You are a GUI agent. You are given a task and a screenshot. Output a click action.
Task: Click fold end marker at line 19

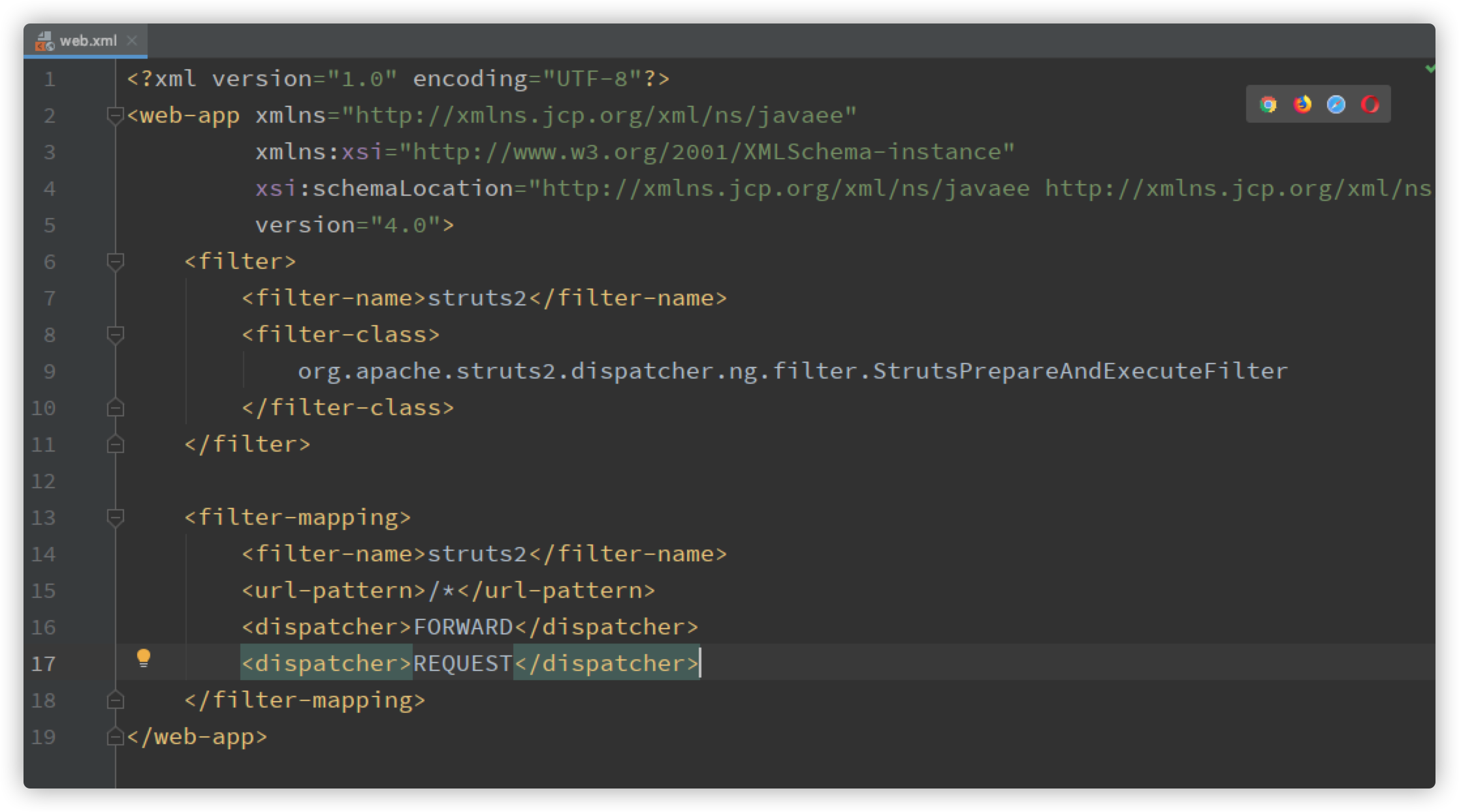[x=115, y=737]
